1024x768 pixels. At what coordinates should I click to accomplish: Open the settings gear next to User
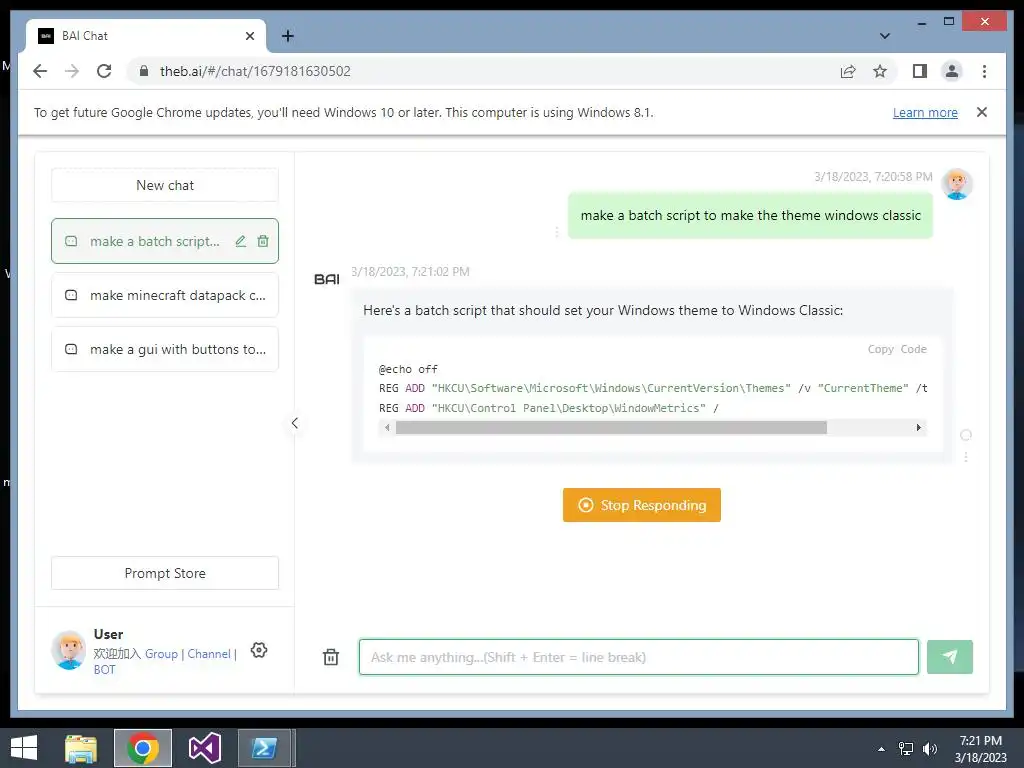[x=259, y=650]
